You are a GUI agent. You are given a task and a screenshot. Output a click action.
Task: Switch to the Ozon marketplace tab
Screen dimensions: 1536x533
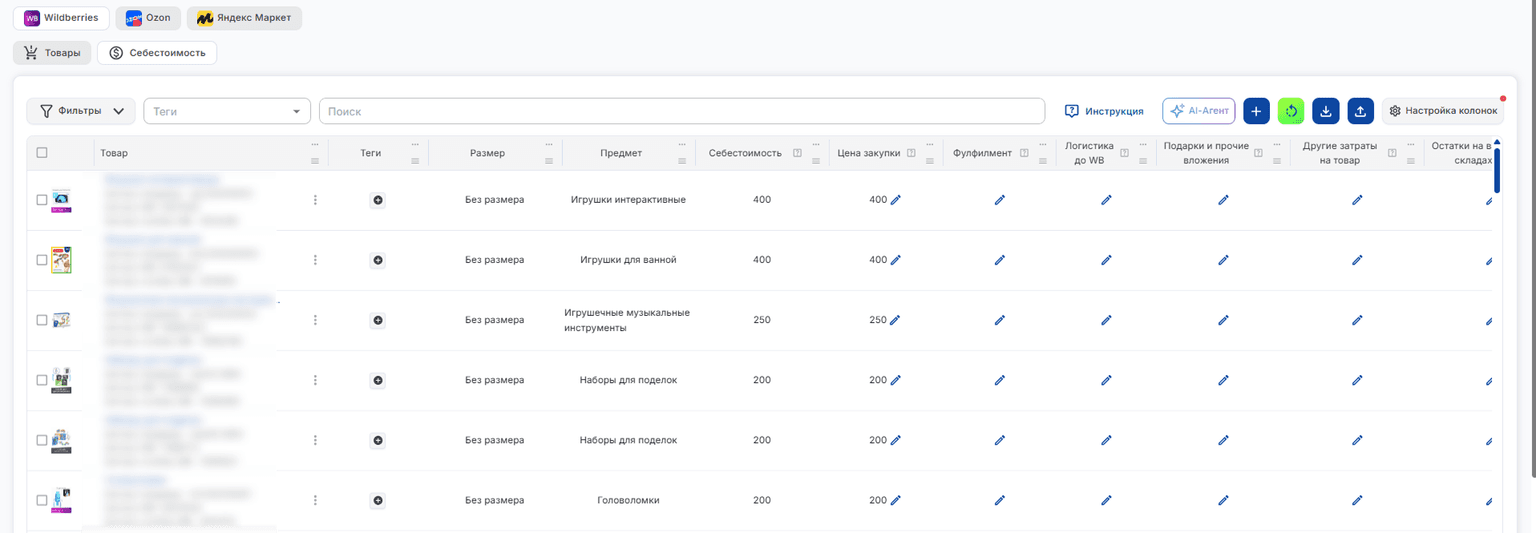[148, 18]
